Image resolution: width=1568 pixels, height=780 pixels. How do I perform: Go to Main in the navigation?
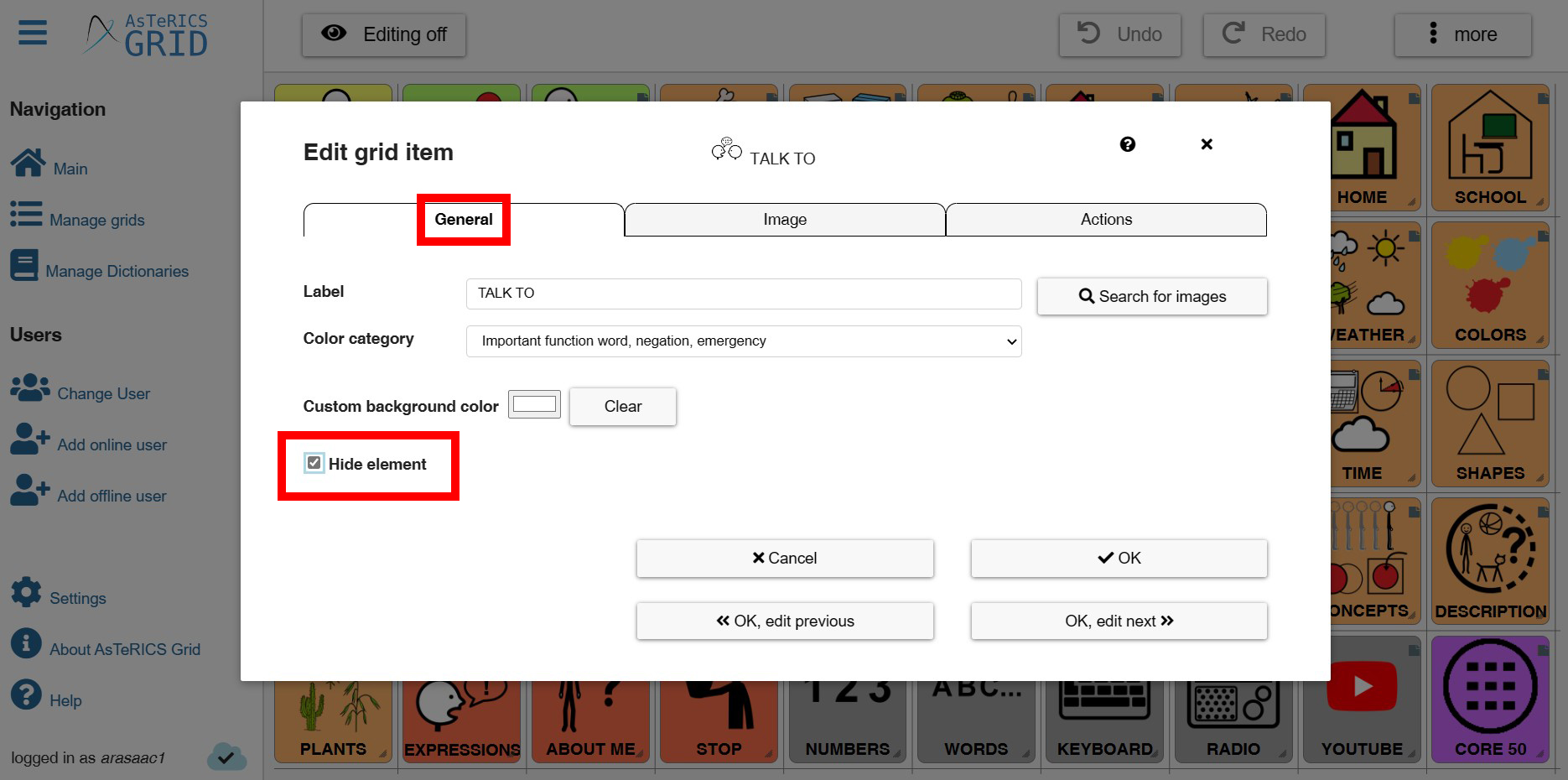tap(70, 169)
